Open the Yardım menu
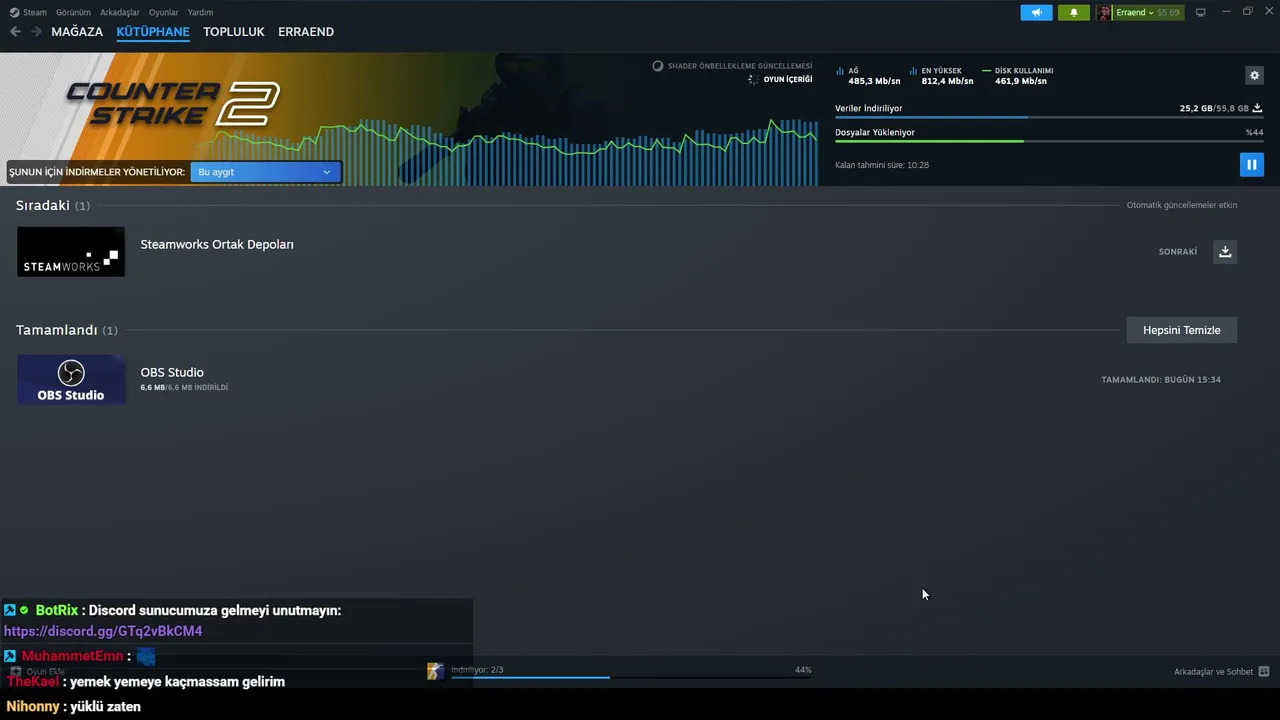The image size is (1280, 720). [x=200, y=12]
